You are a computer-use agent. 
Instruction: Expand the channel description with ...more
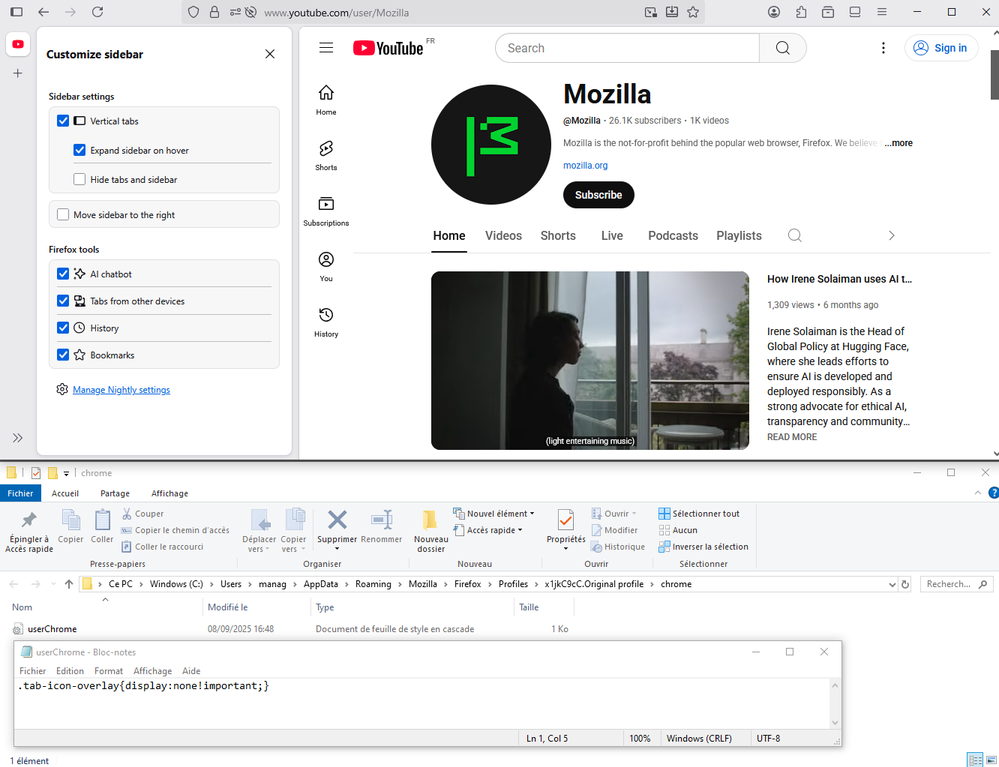coord(898,143)
